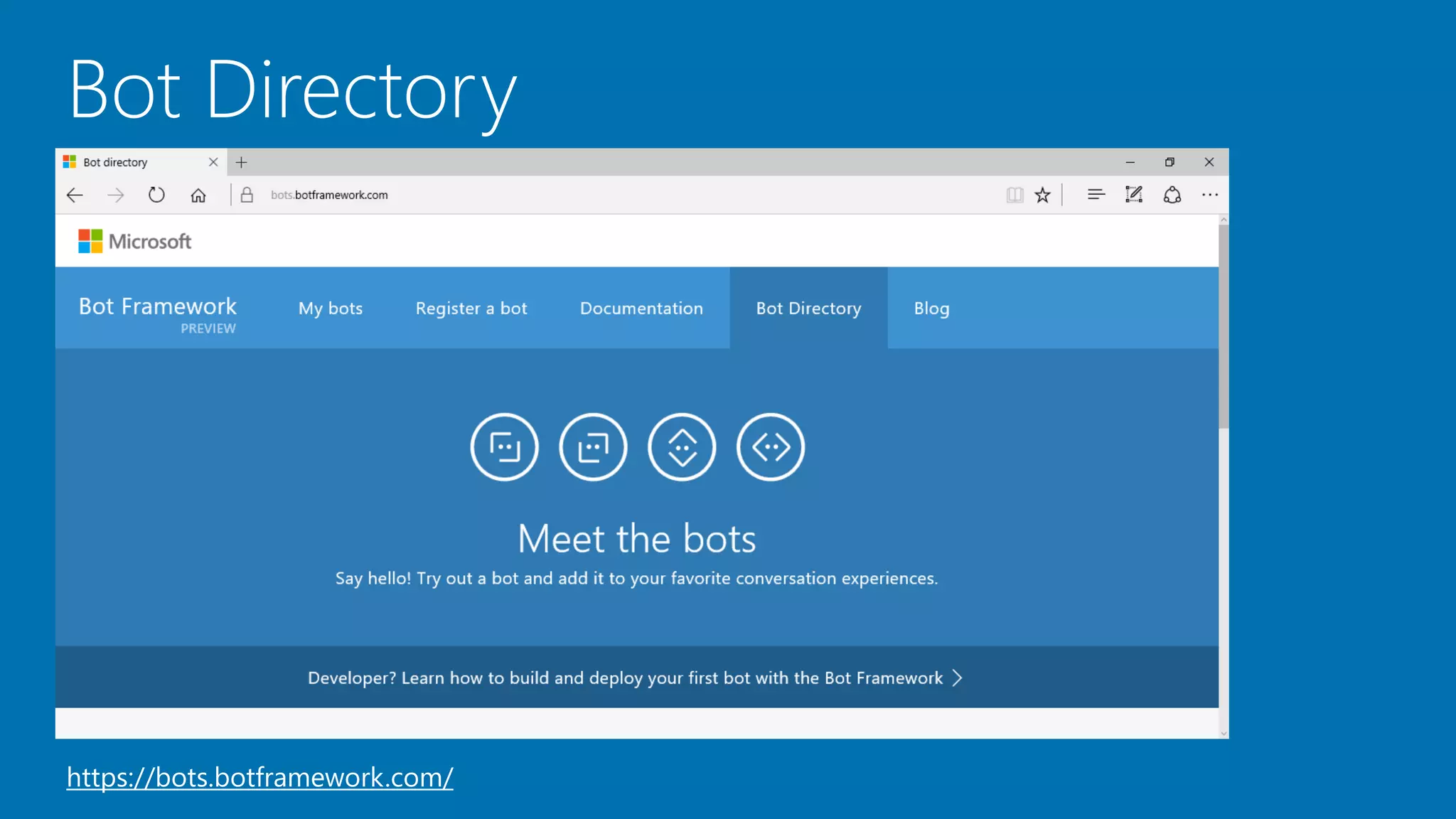The width and height of the screenshot is (1456, 819).
Task: Click the first bot icon circle
Action: click(x=505, y=447)
